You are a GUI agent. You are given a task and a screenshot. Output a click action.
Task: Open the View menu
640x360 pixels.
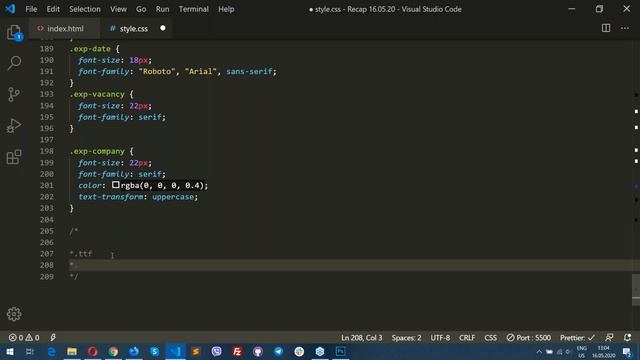[x=118, y=9]
